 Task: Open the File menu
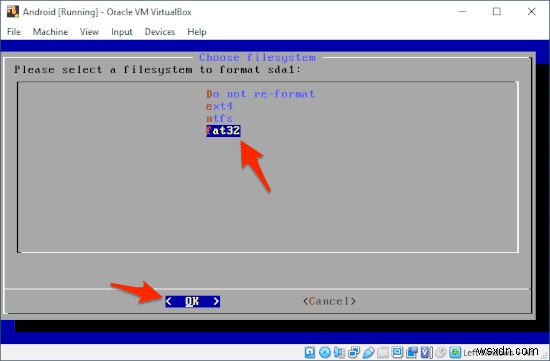pos(14,32)
